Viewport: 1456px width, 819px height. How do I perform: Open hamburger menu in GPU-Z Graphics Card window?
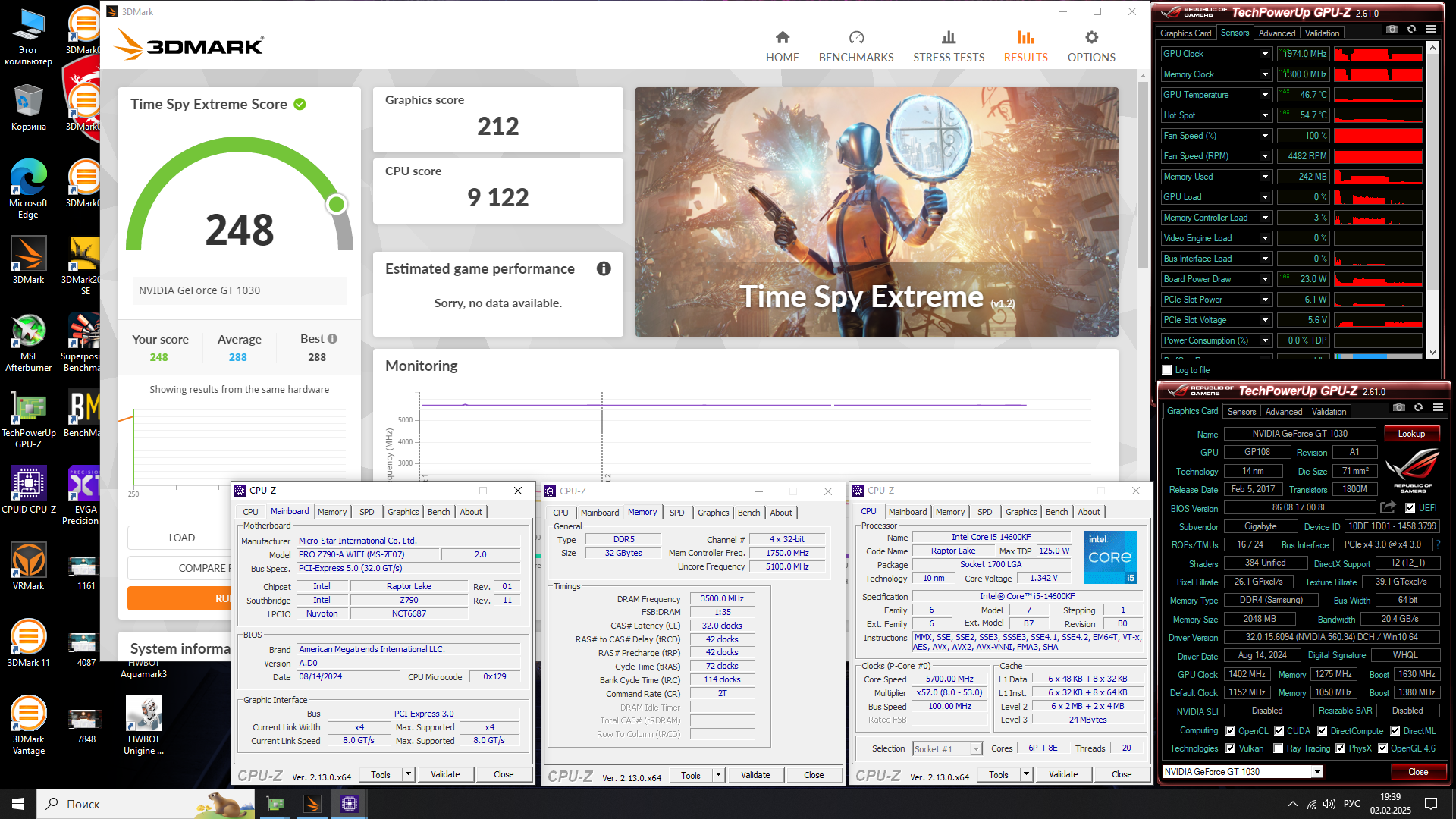(1438, 407)
